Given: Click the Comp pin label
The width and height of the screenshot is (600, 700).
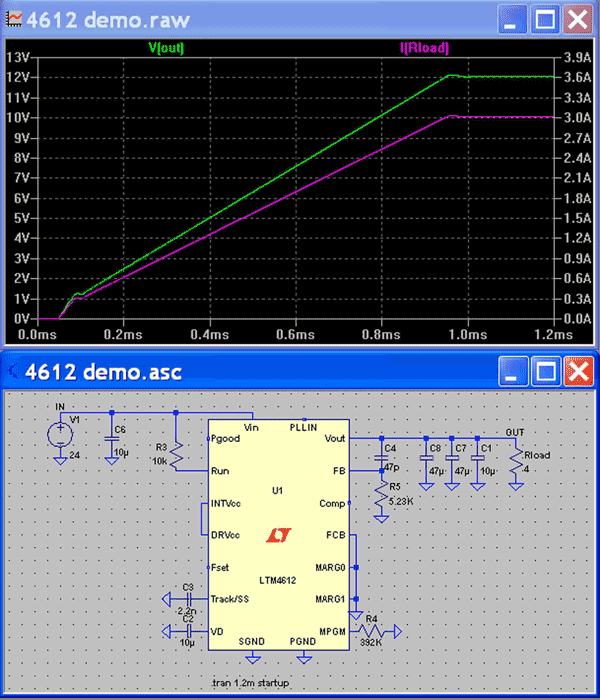Looking at the screenshot, I should (332, 504).
